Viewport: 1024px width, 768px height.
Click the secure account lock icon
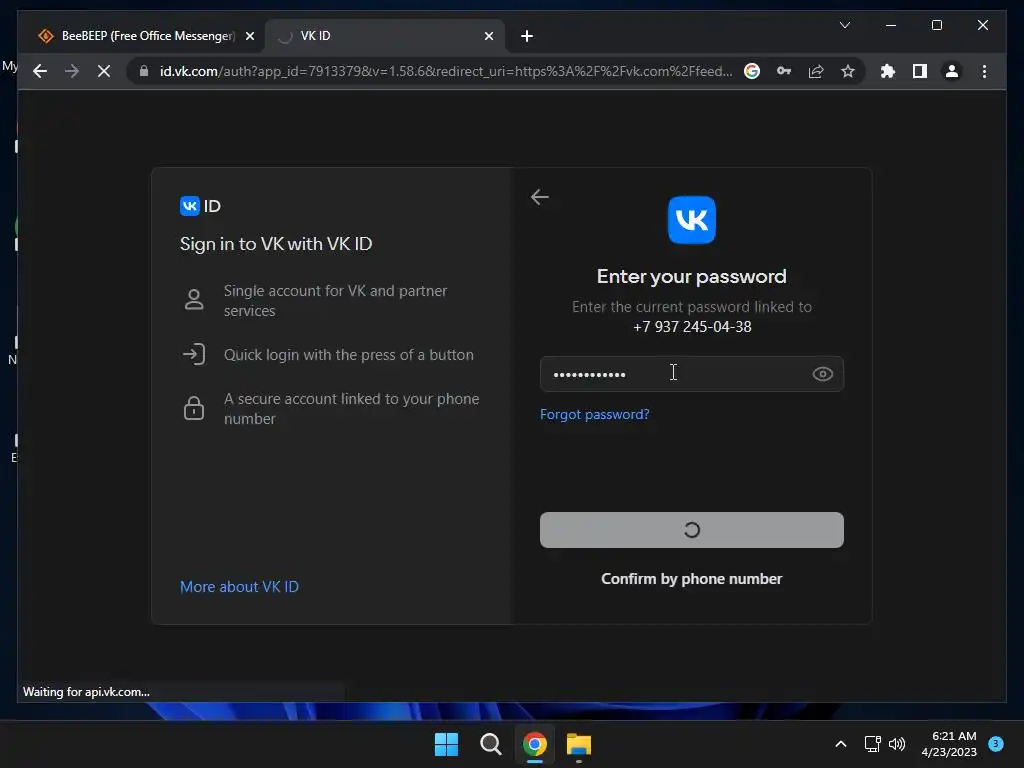click(x=194, y=408)
